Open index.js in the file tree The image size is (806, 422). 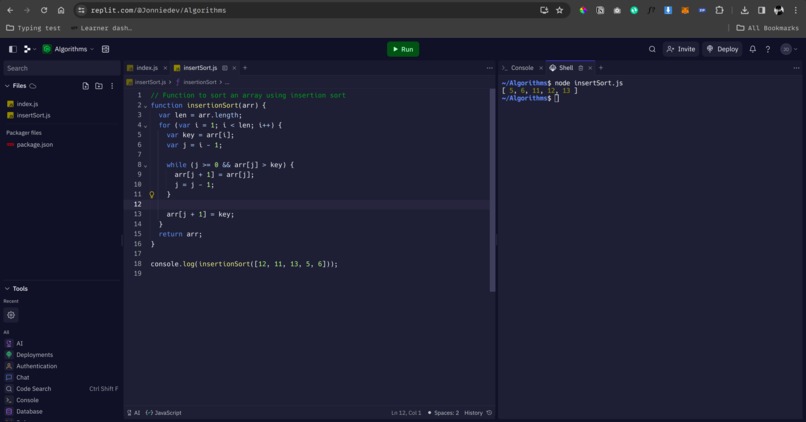coord(27,104)
